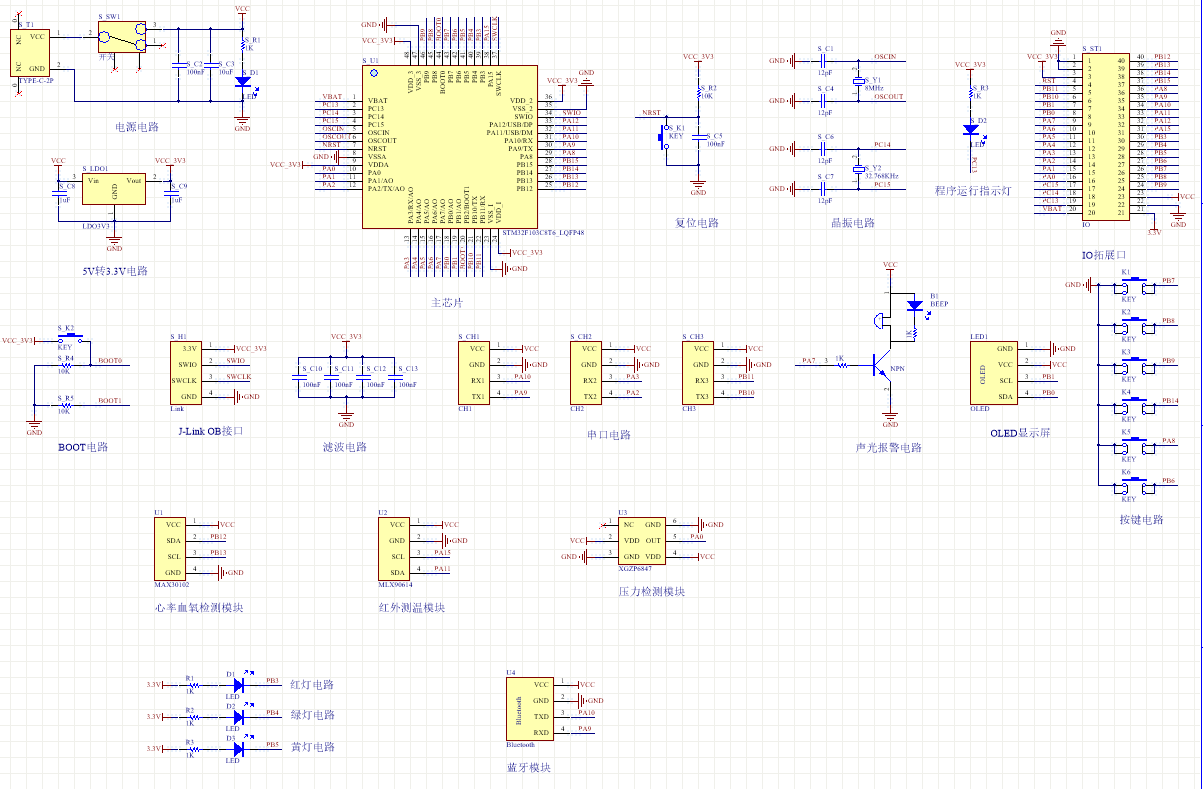Viewport: 1203px width, 789px height.
Task: Click the TYPE-C-2P connector S_T1
Action: coord(30,52)
